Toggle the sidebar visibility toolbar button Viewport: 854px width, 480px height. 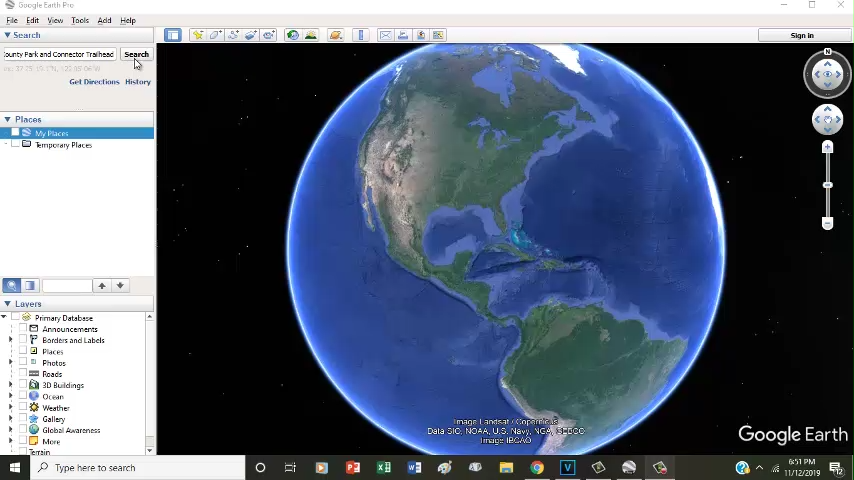173,35
